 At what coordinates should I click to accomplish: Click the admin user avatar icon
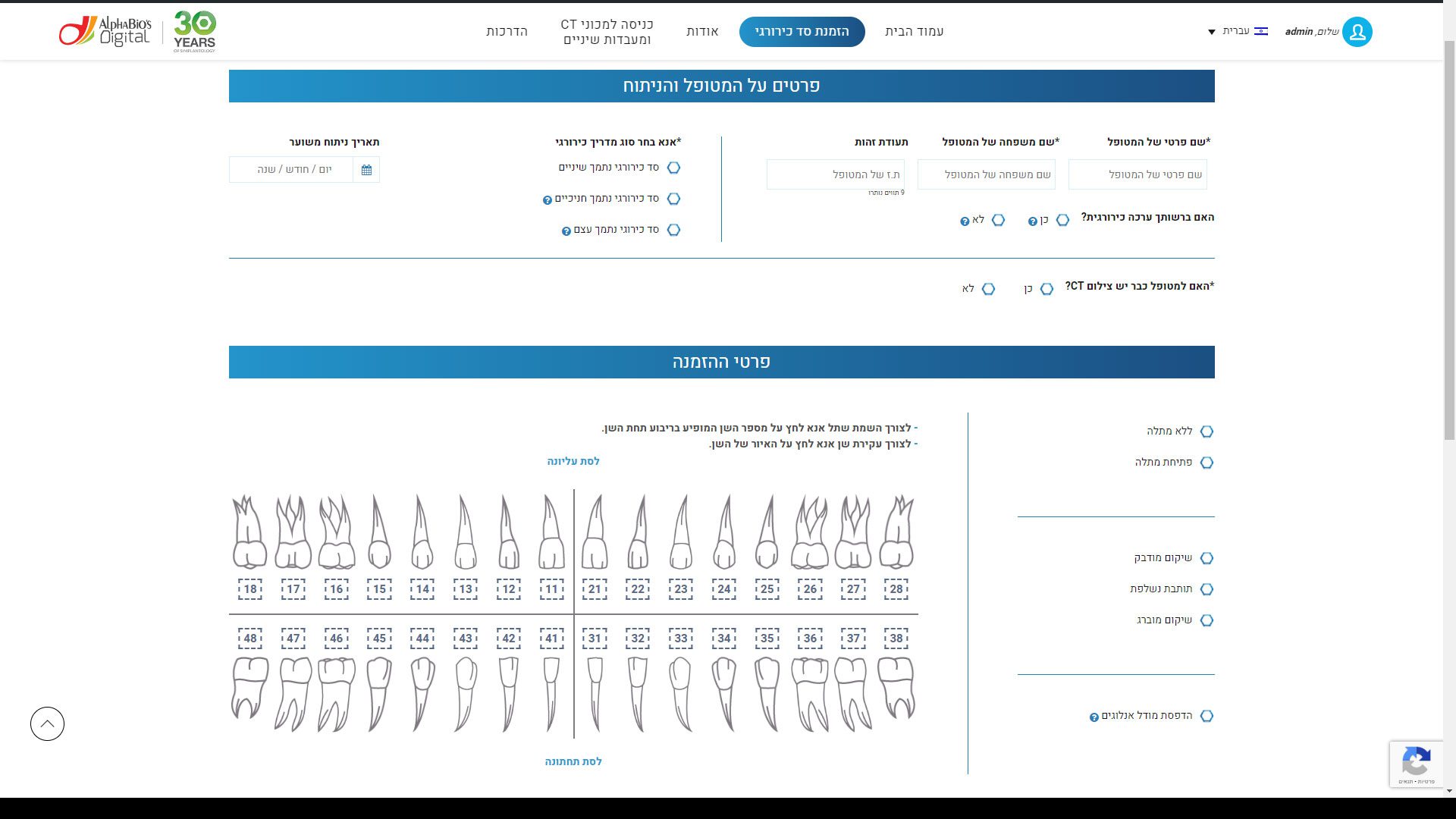[1357, 32]
